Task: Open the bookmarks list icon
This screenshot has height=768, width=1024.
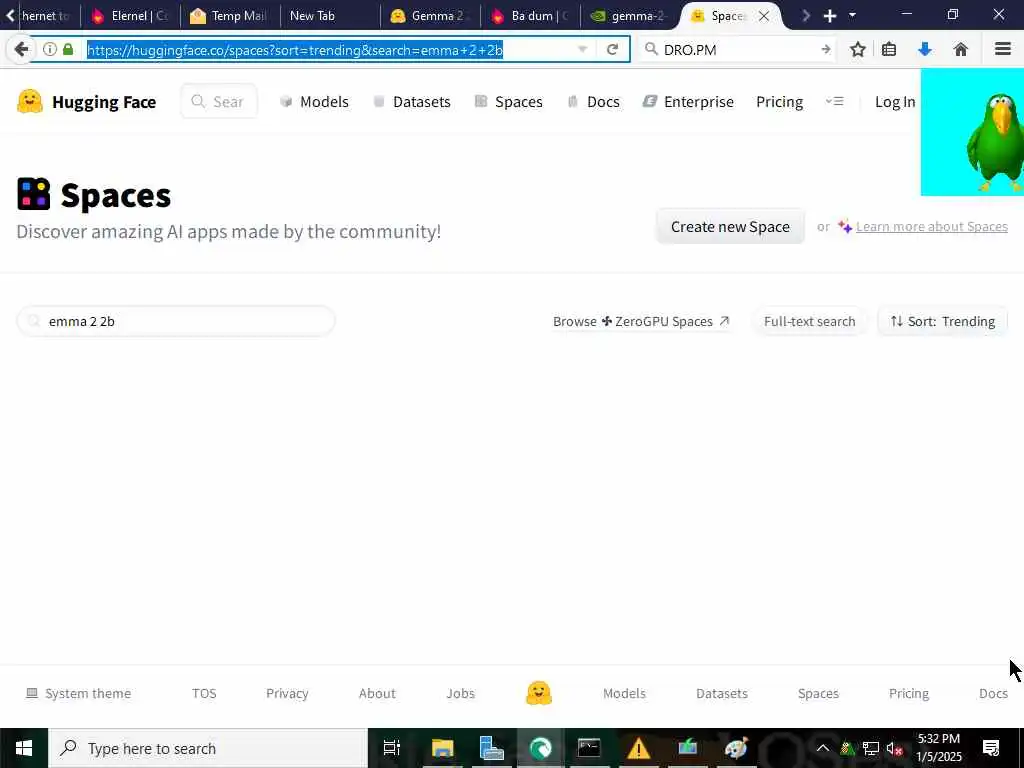Action: click(x=889, y=49)
